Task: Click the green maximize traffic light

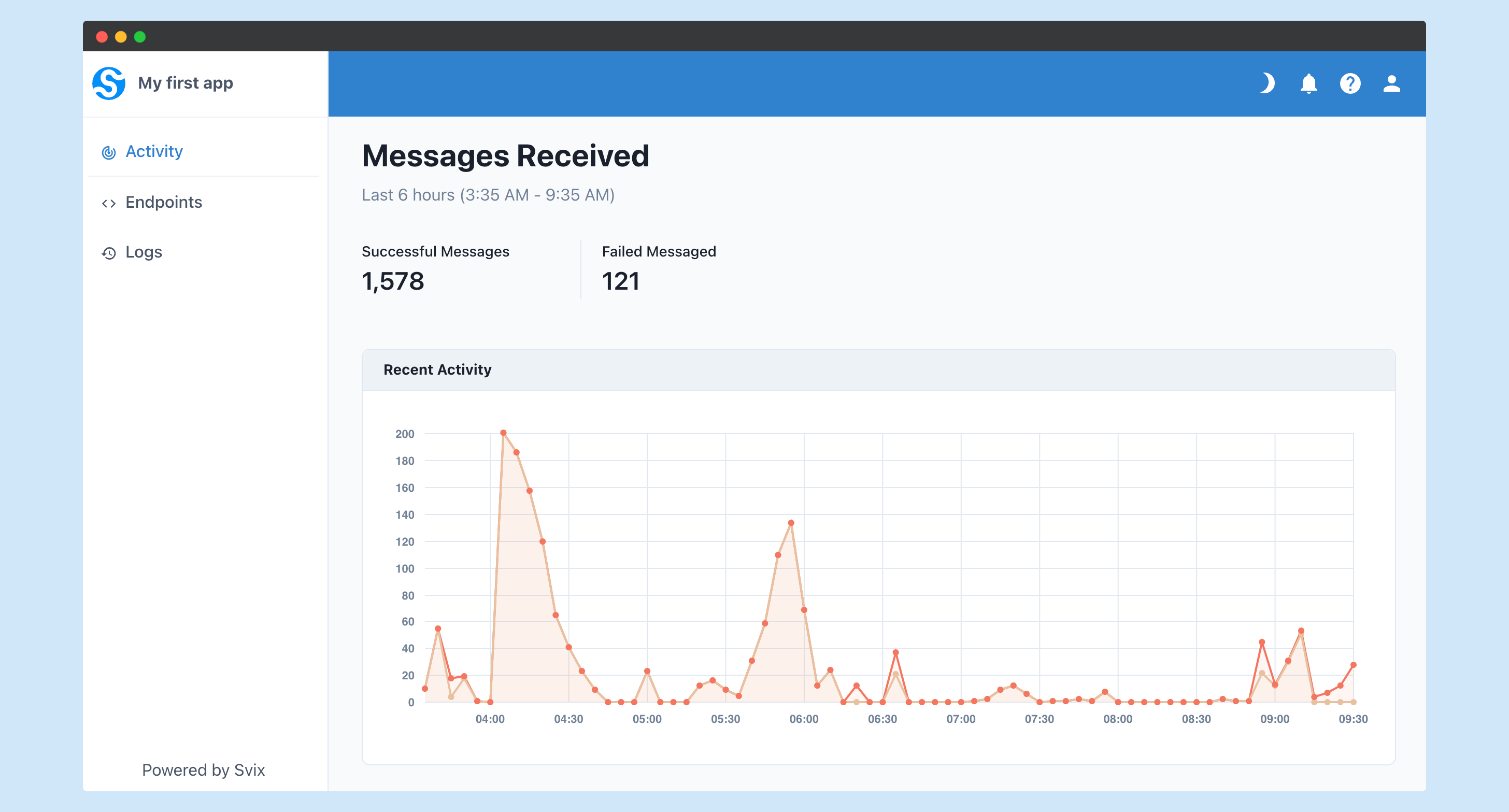Action: 140,36
